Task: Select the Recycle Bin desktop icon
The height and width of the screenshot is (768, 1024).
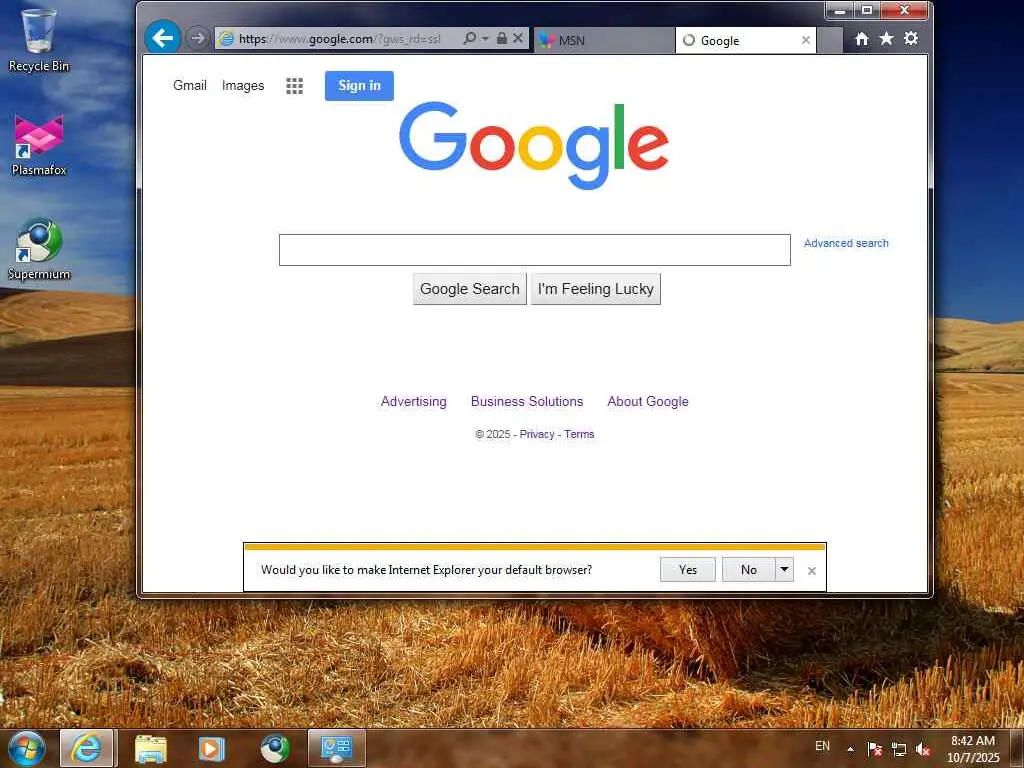Action: (x=39, y=40)
